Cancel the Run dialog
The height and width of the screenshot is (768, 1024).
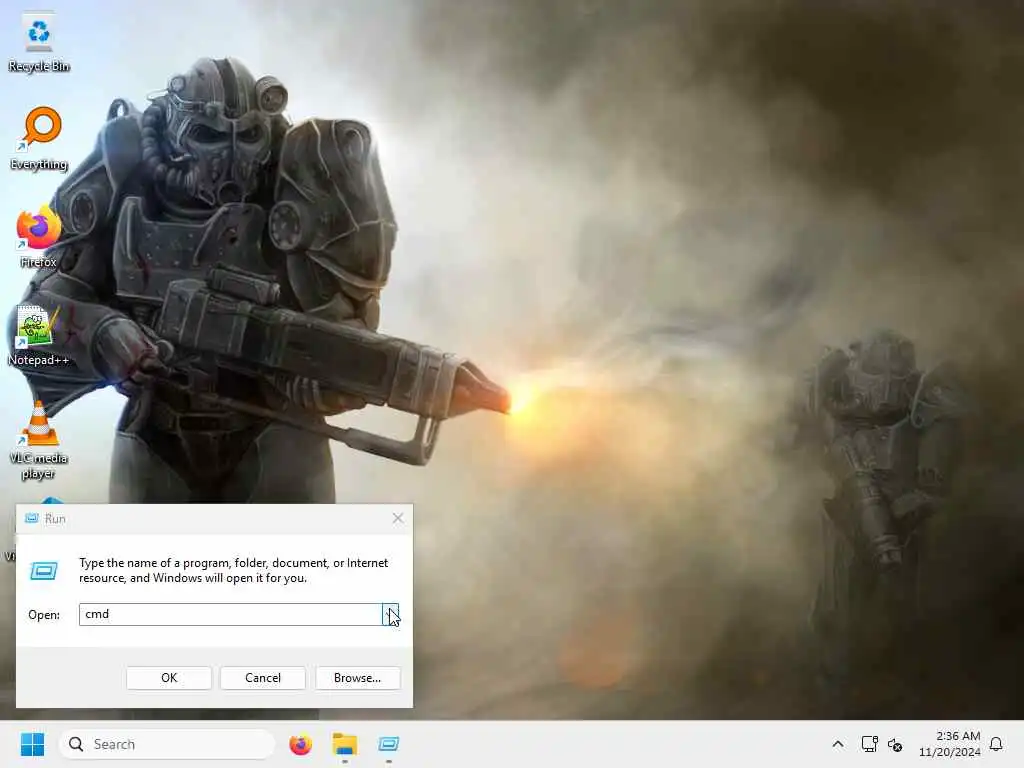click(263, 678)
